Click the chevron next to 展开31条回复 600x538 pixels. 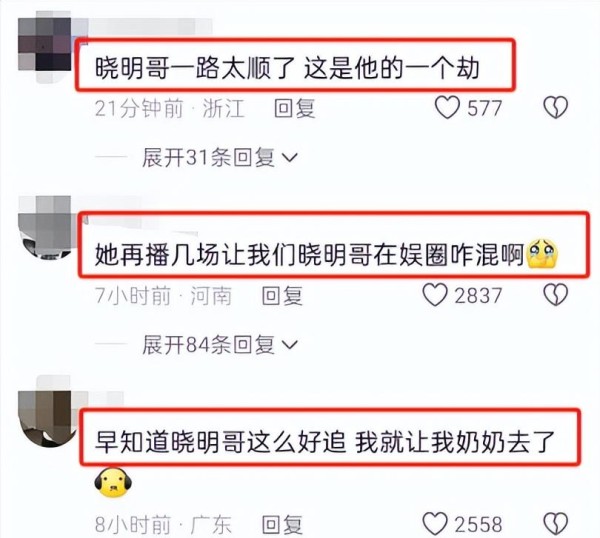(x=290, y=158)
